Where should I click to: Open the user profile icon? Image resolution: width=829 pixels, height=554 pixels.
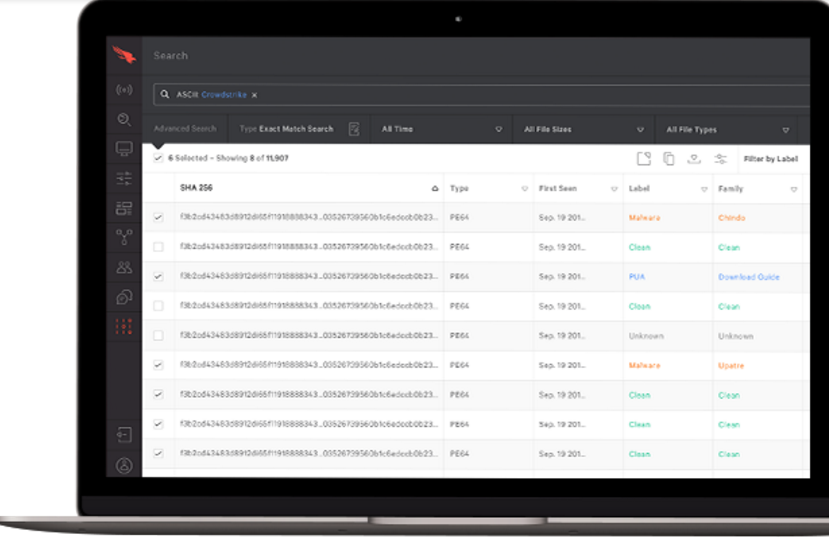tap(124, 465)
